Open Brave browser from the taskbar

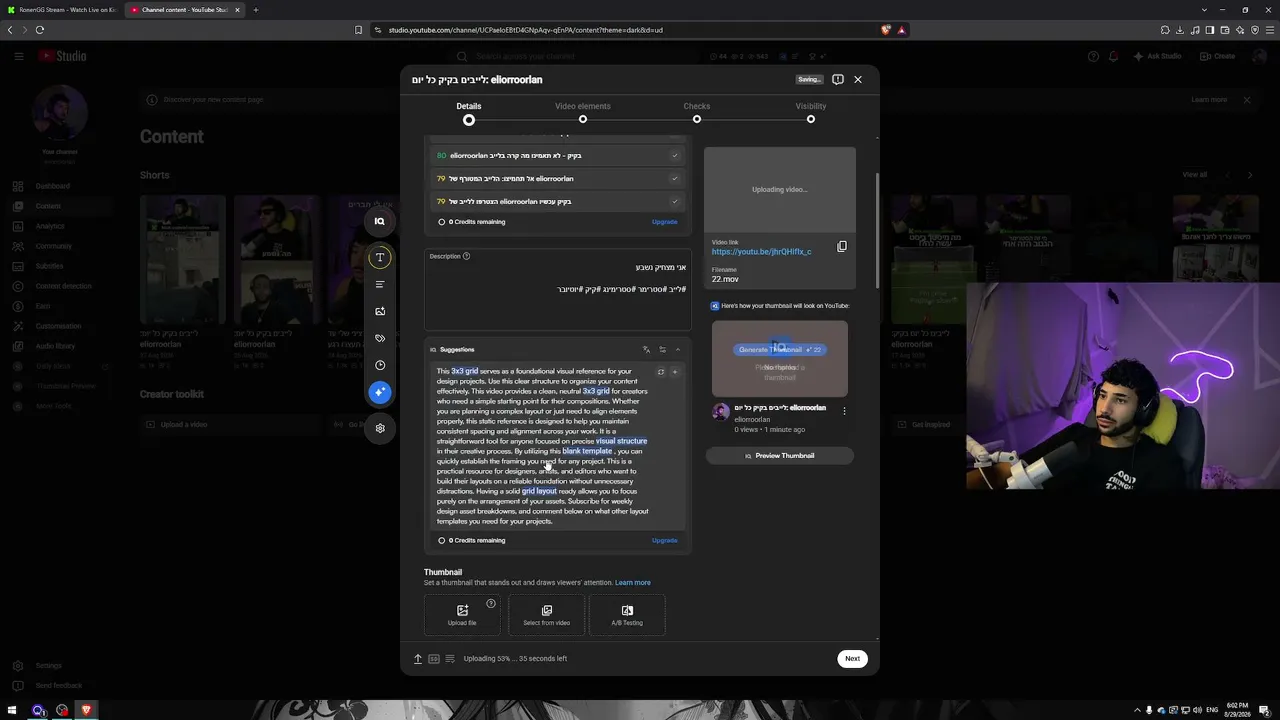pyautogui.click(x=86, y=711)
